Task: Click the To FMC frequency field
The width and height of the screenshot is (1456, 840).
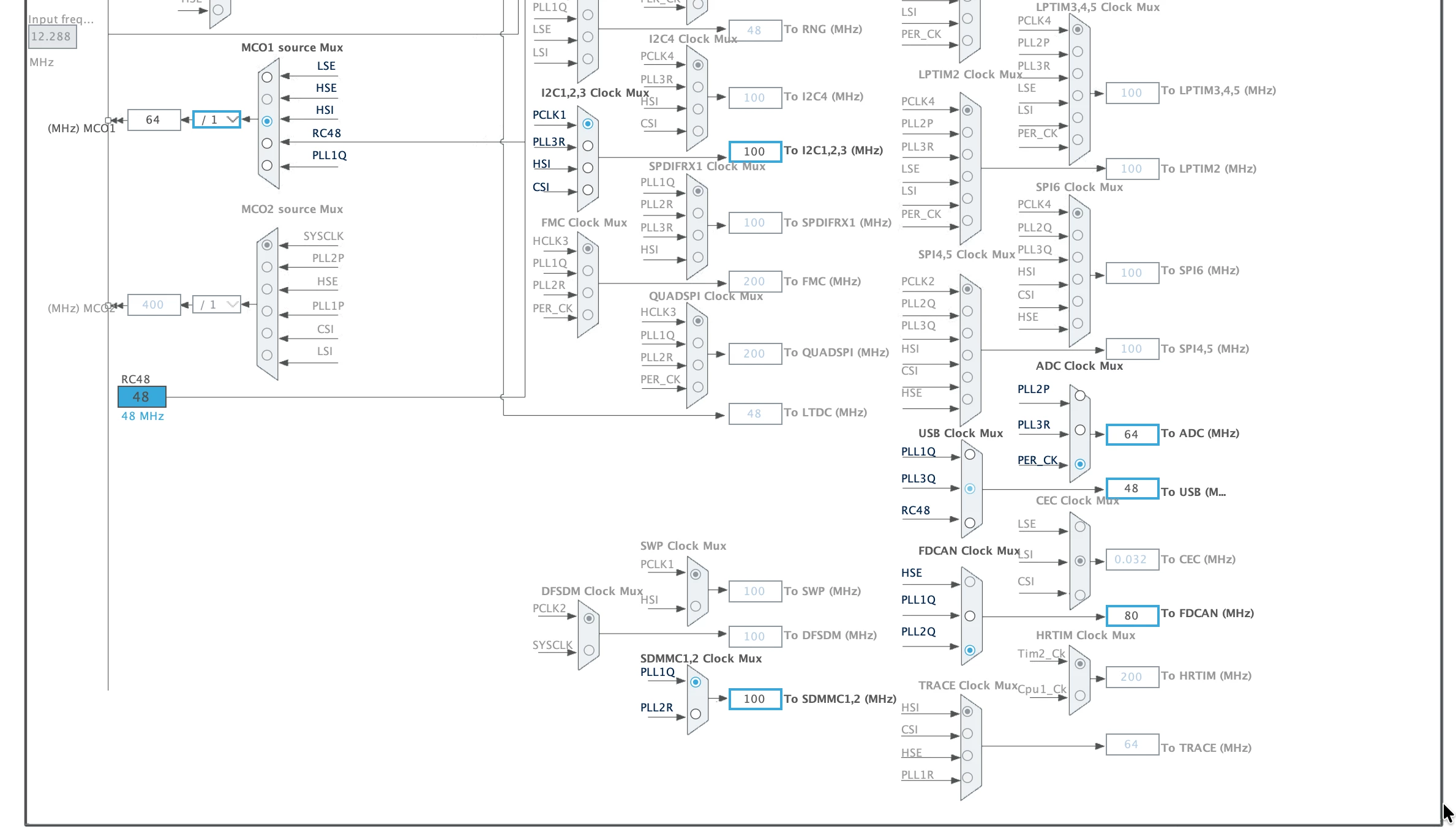Action: 755,281
